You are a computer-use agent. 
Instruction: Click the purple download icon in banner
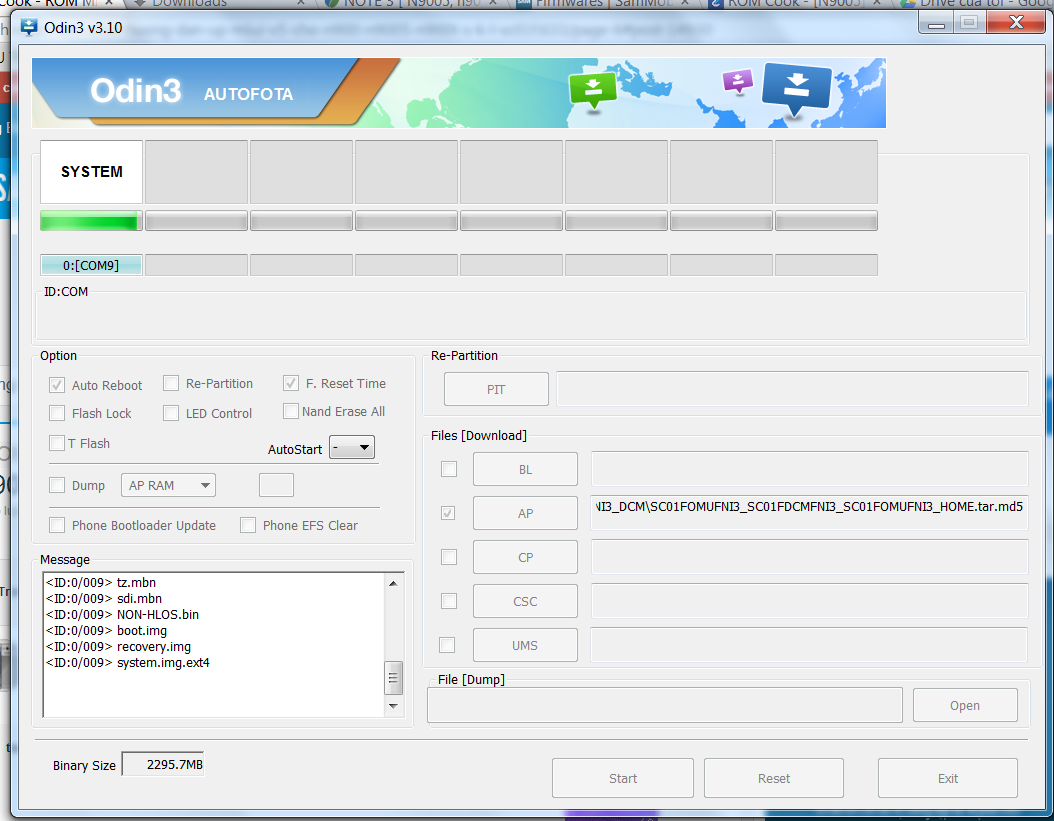click(x=737, y=82)
